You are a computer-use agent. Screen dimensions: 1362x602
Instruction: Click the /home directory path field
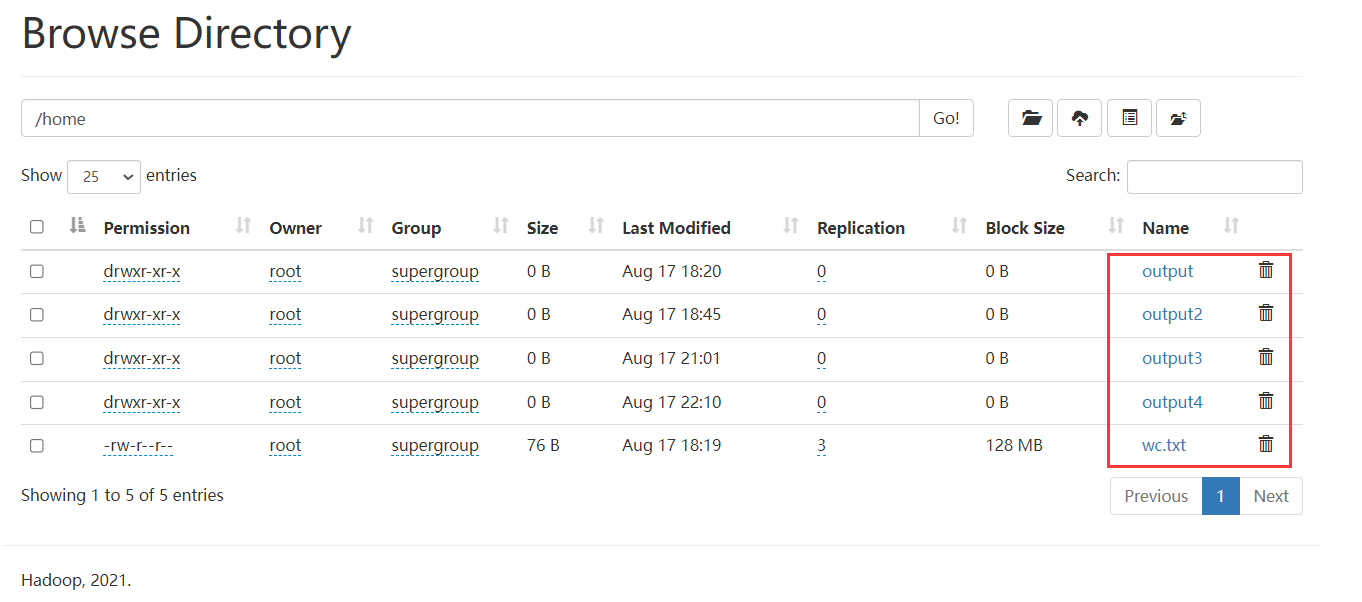(x=470, y=118)
